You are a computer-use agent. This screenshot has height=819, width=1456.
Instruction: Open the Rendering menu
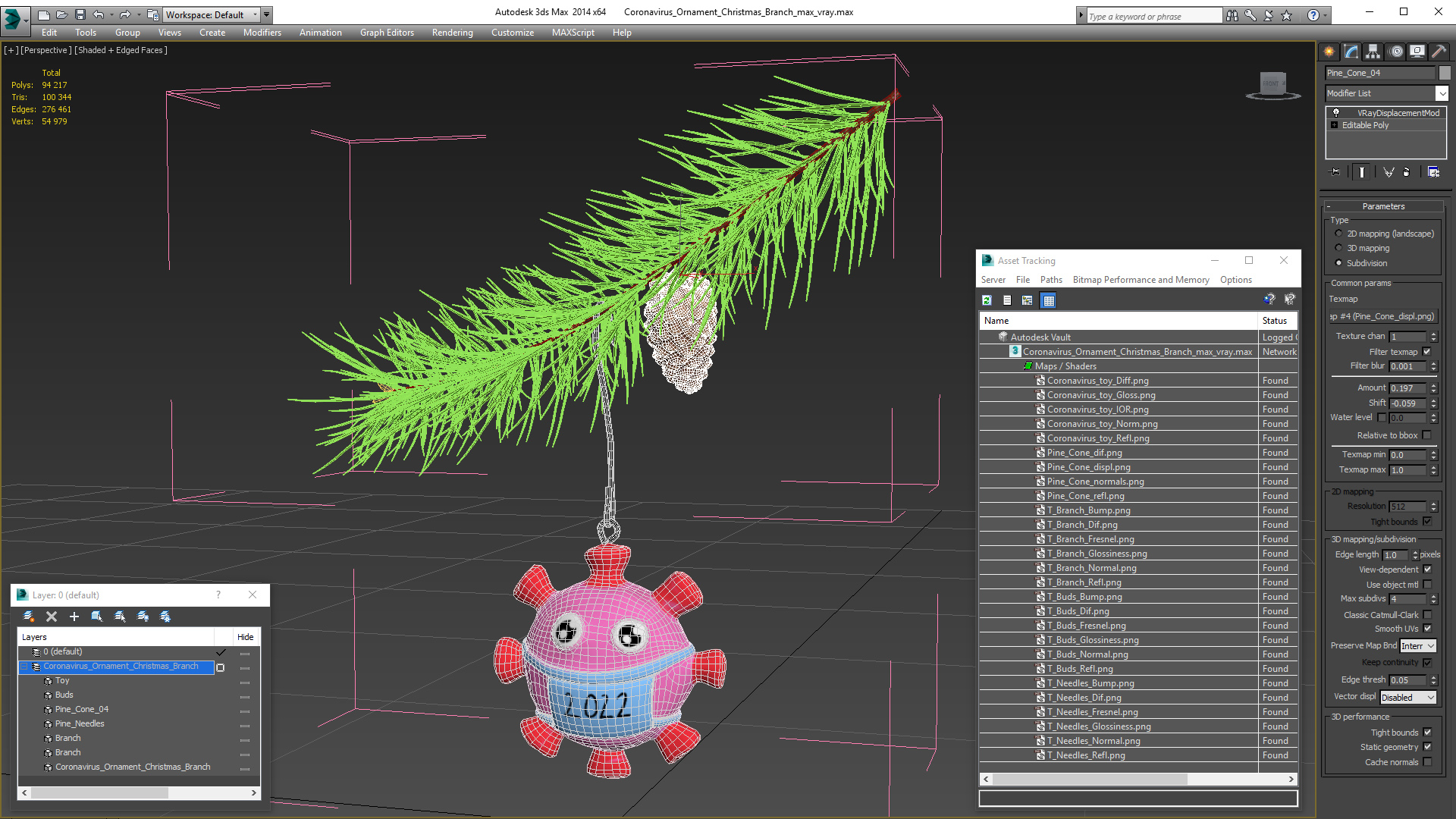pos(452,33)
